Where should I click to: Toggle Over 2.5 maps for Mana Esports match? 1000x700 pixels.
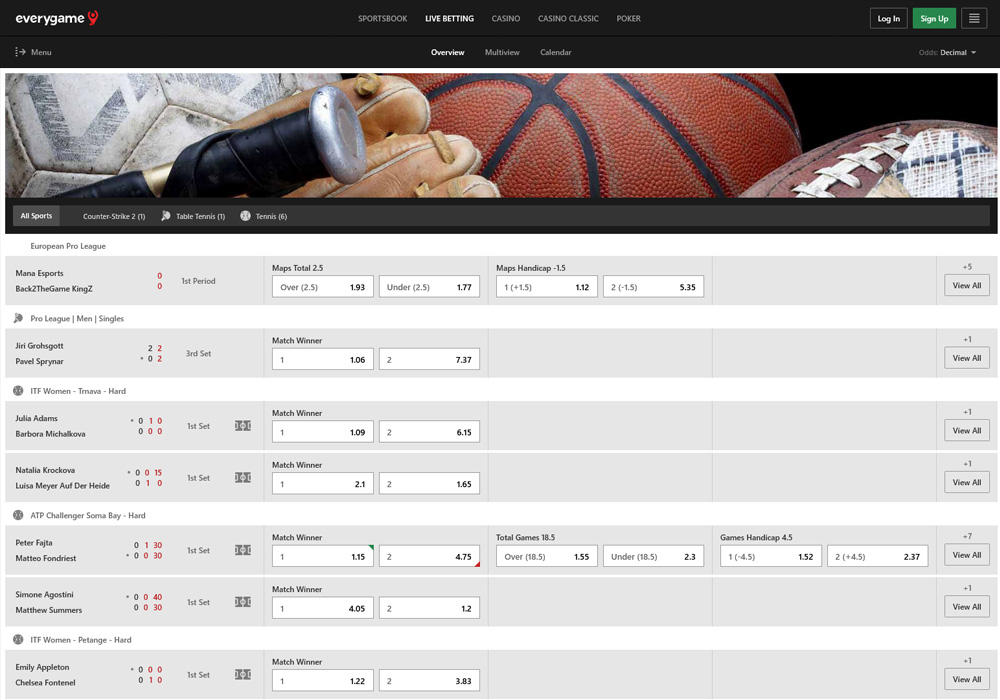[320, 286]
